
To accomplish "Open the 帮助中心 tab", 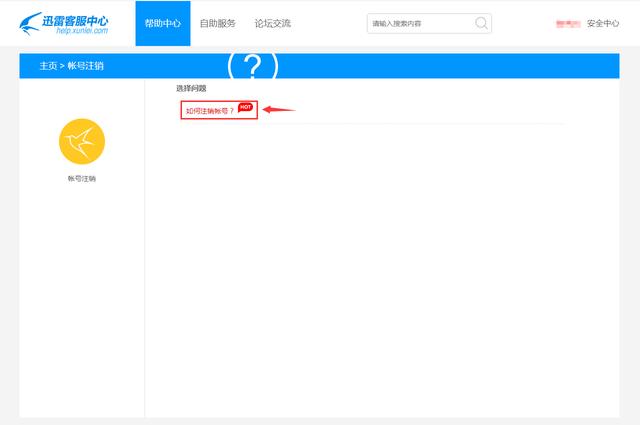I will [x=162, y=23].
